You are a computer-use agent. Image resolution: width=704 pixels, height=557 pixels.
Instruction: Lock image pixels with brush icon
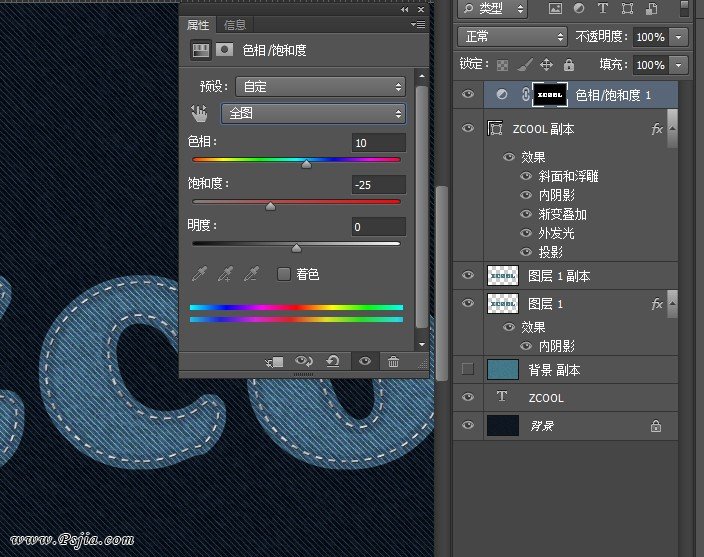point(524,65)
